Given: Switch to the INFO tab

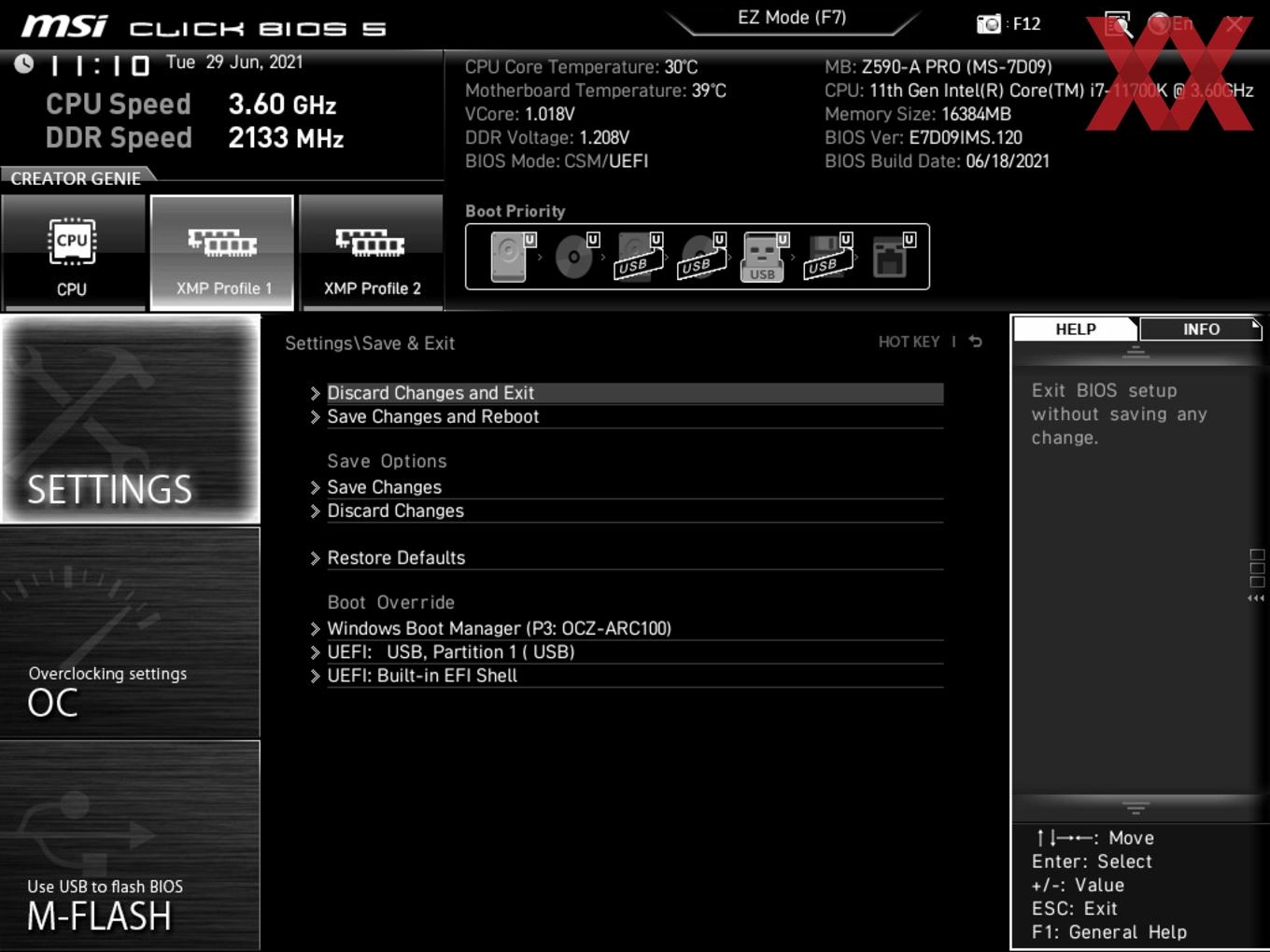Looking at the screenshot, I should [x=1201, y=329].
